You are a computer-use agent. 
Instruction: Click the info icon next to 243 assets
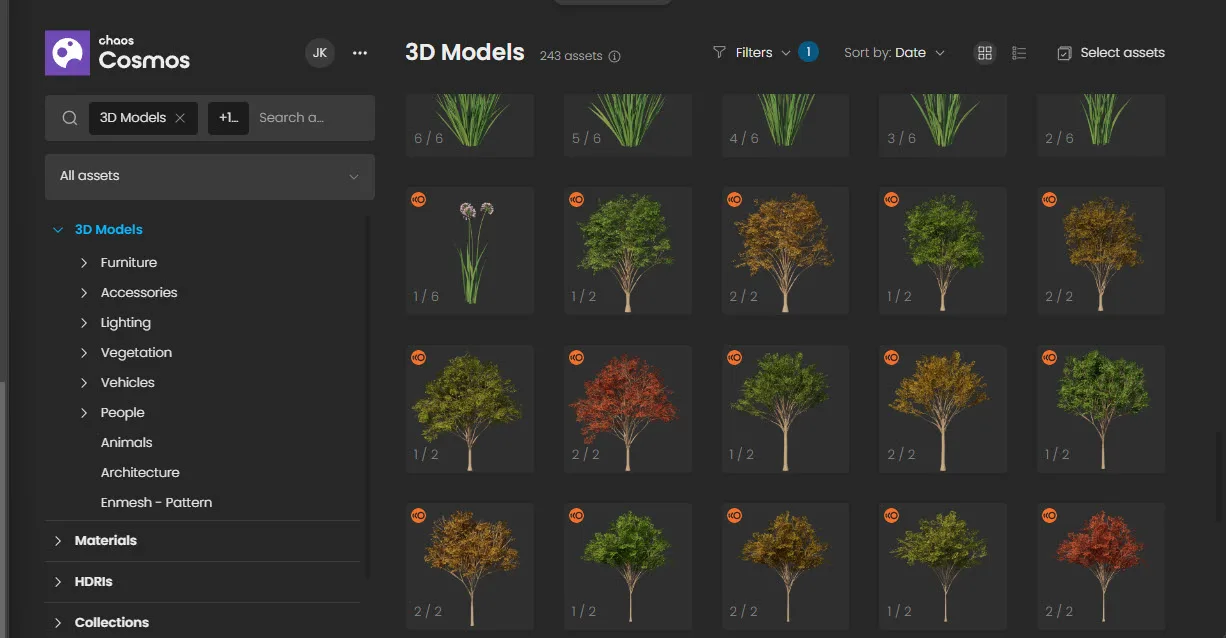[x=613, y=57]
